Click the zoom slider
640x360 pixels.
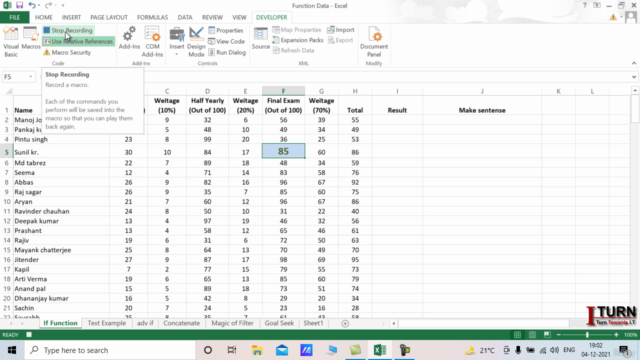click(x=587, y=335)
